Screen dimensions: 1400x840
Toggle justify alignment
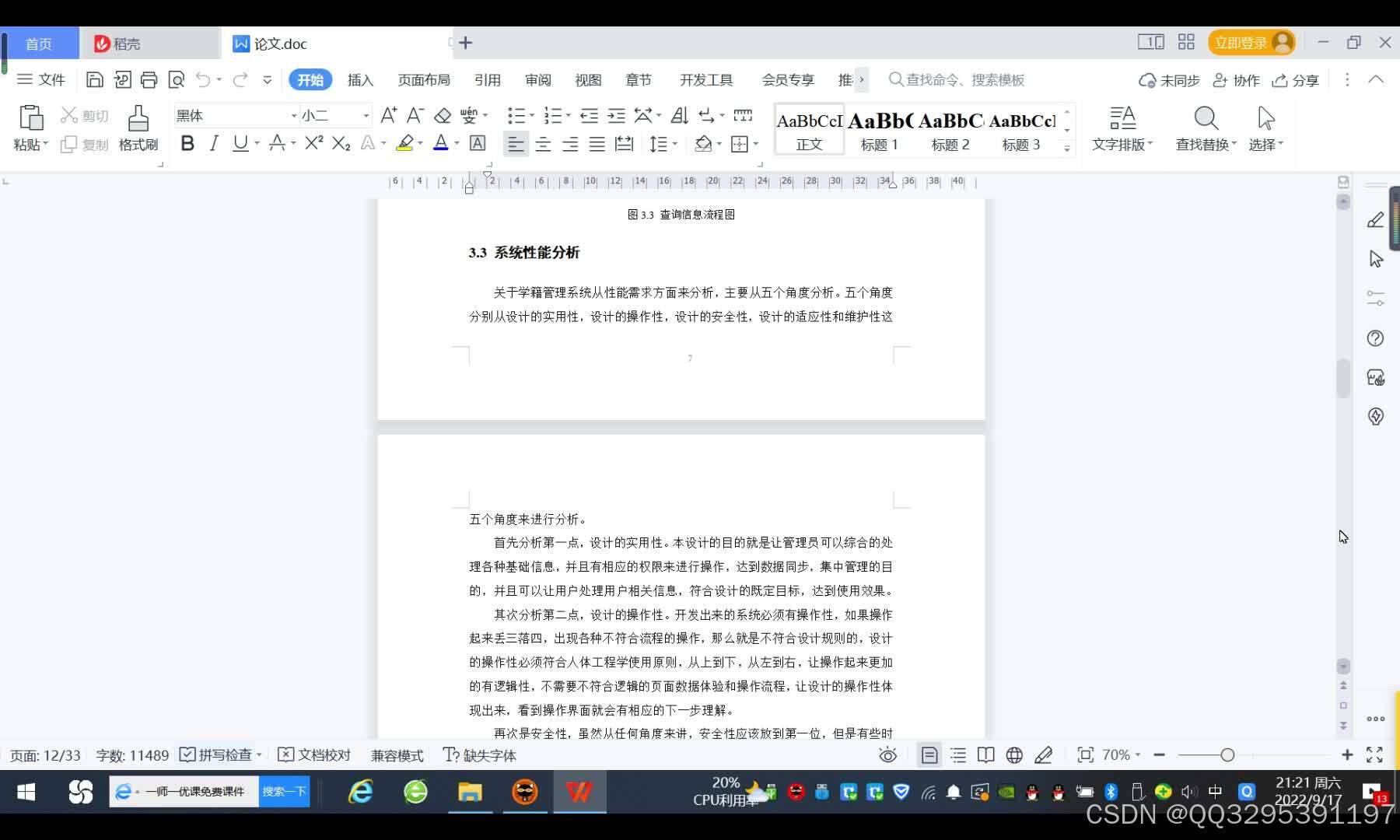click(x=597, y=144)
